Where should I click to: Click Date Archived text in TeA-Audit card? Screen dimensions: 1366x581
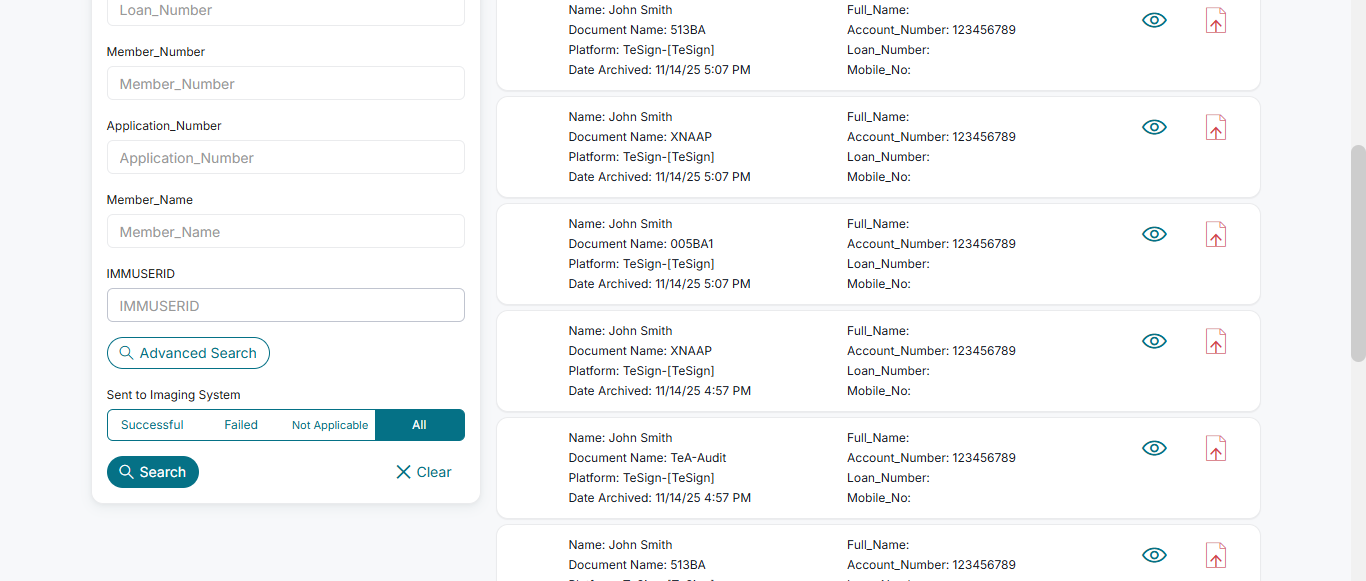(660, 498)
